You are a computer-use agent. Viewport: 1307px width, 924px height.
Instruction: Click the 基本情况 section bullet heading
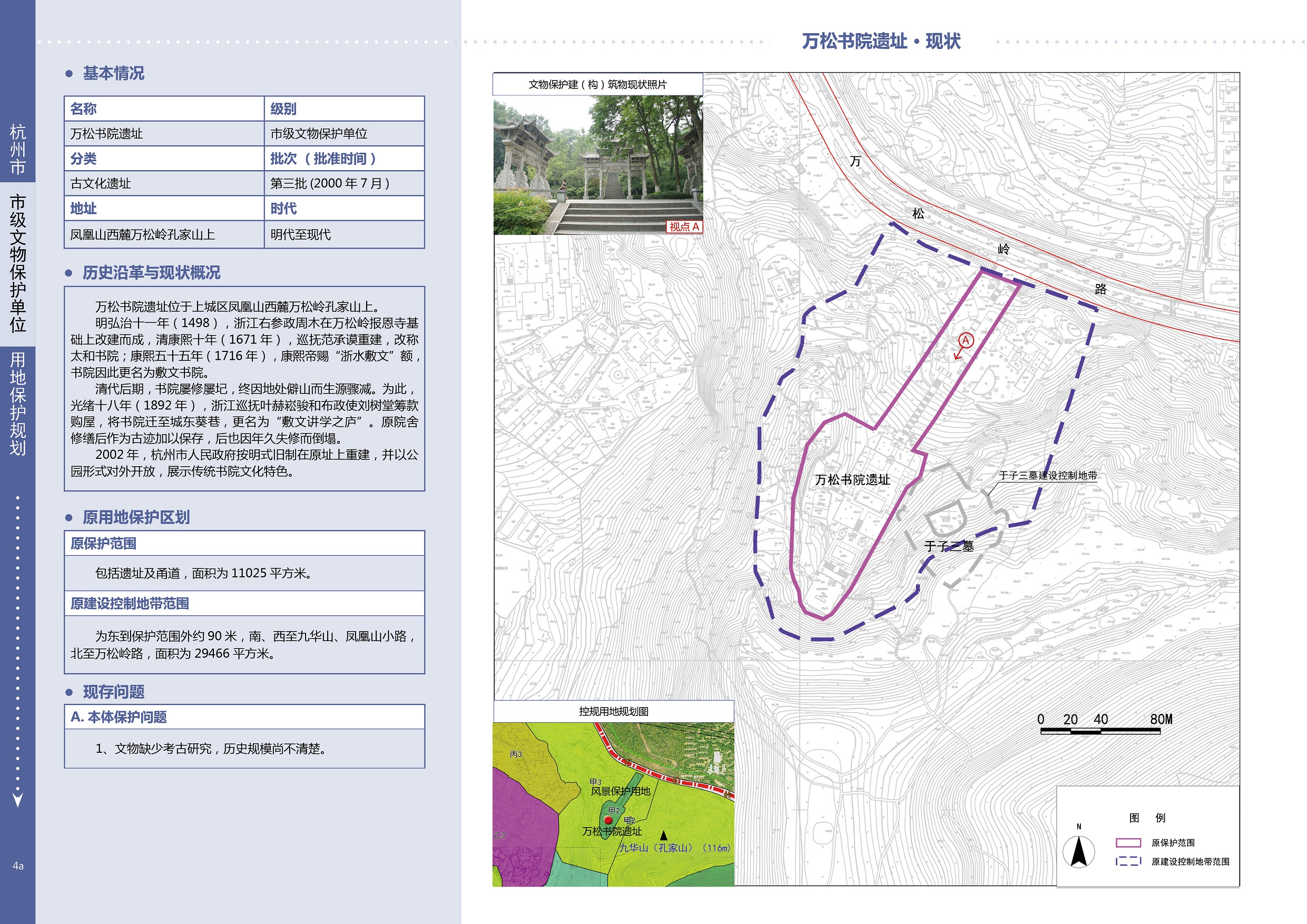pos(113,73)
